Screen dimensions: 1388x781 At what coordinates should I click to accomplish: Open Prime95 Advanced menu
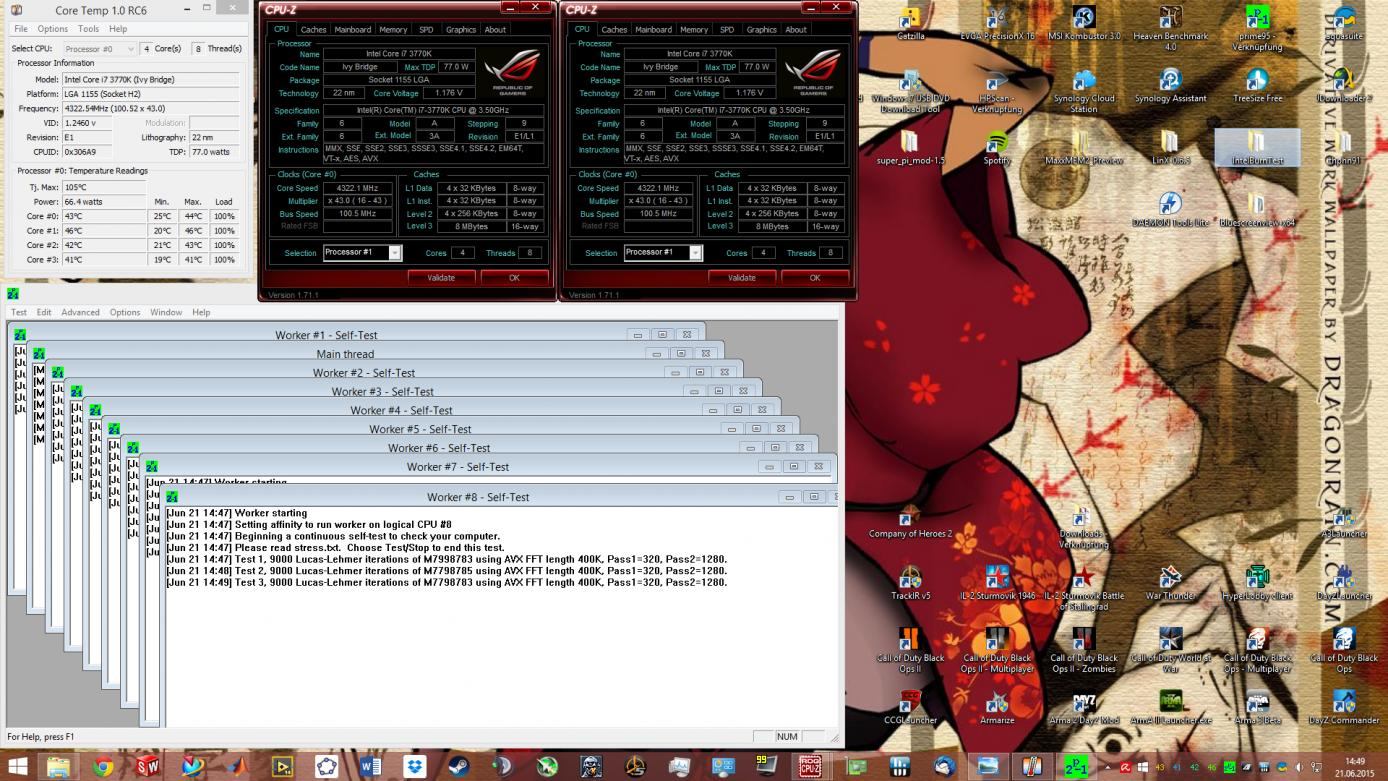[x=80, y=312]
